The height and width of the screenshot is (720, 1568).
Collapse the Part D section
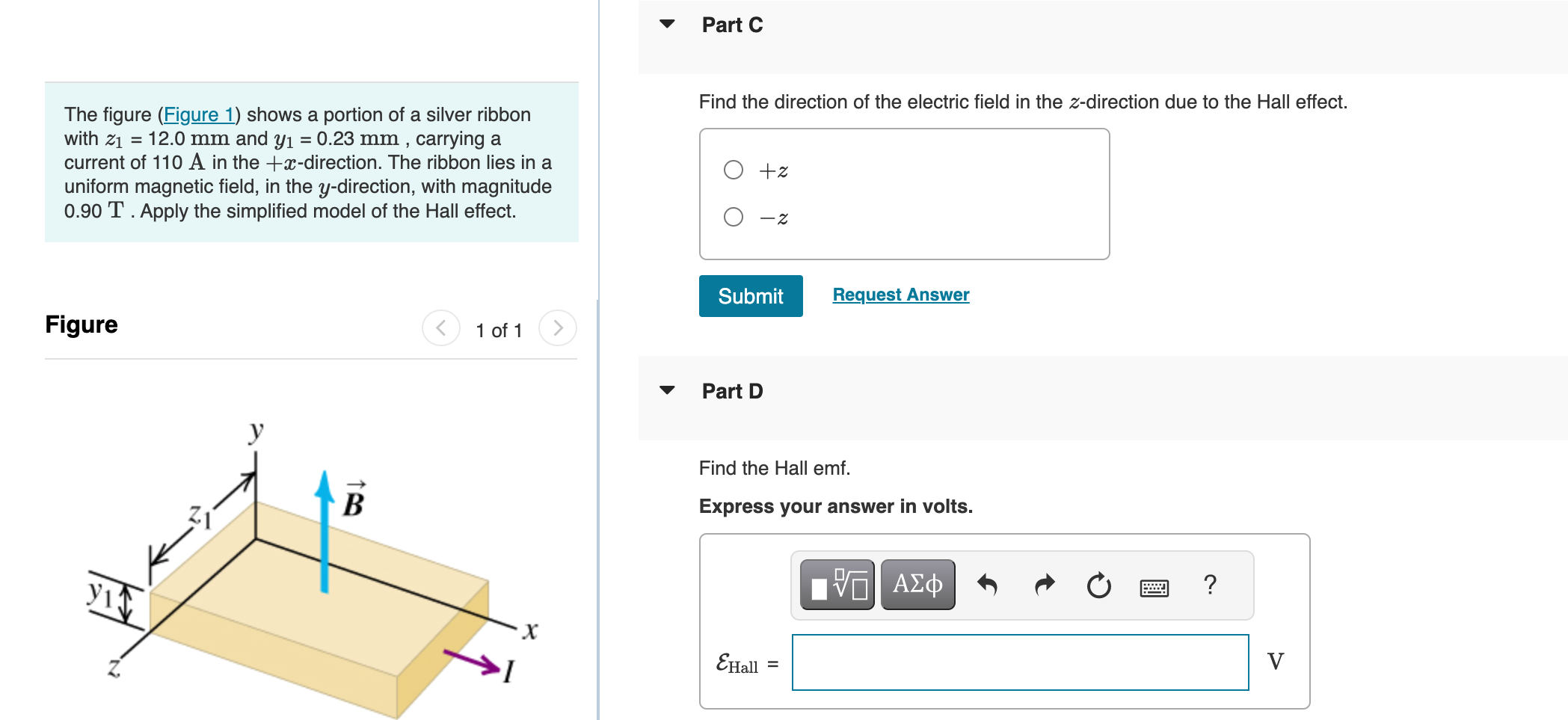tap(668, 390)
